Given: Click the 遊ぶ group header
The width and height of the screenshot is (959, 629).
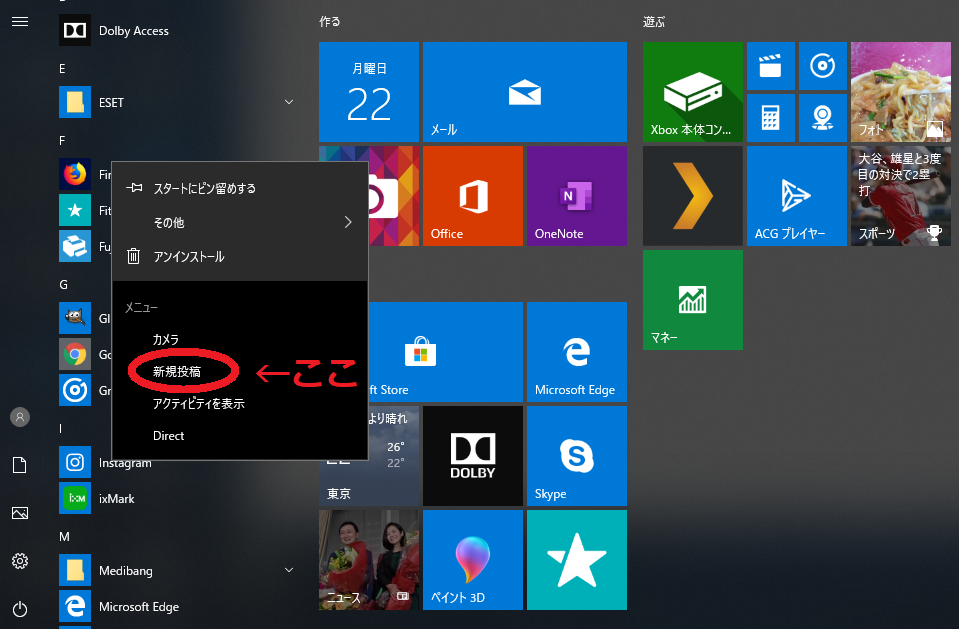Looking at the screenshot, I should click(654, 21).
